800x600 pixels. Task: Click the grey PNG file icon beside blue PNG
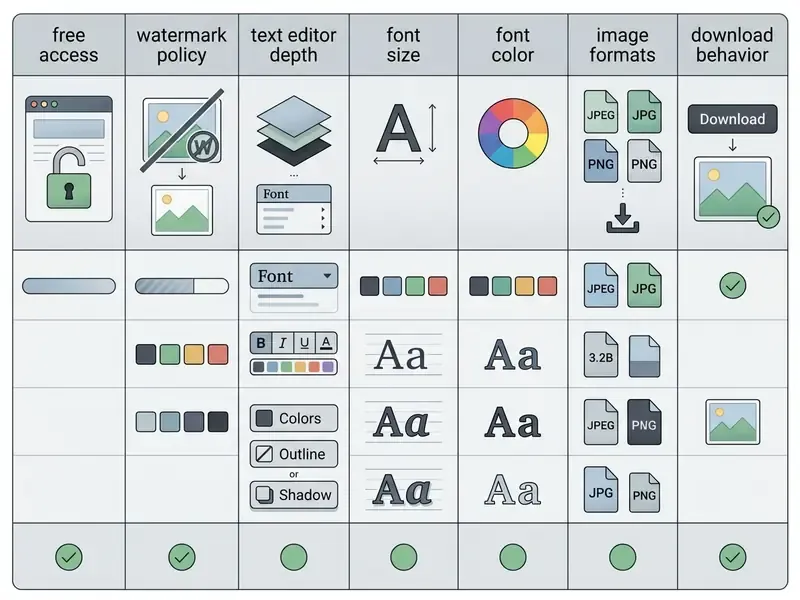pyautogui.click(x=644, y=161)
